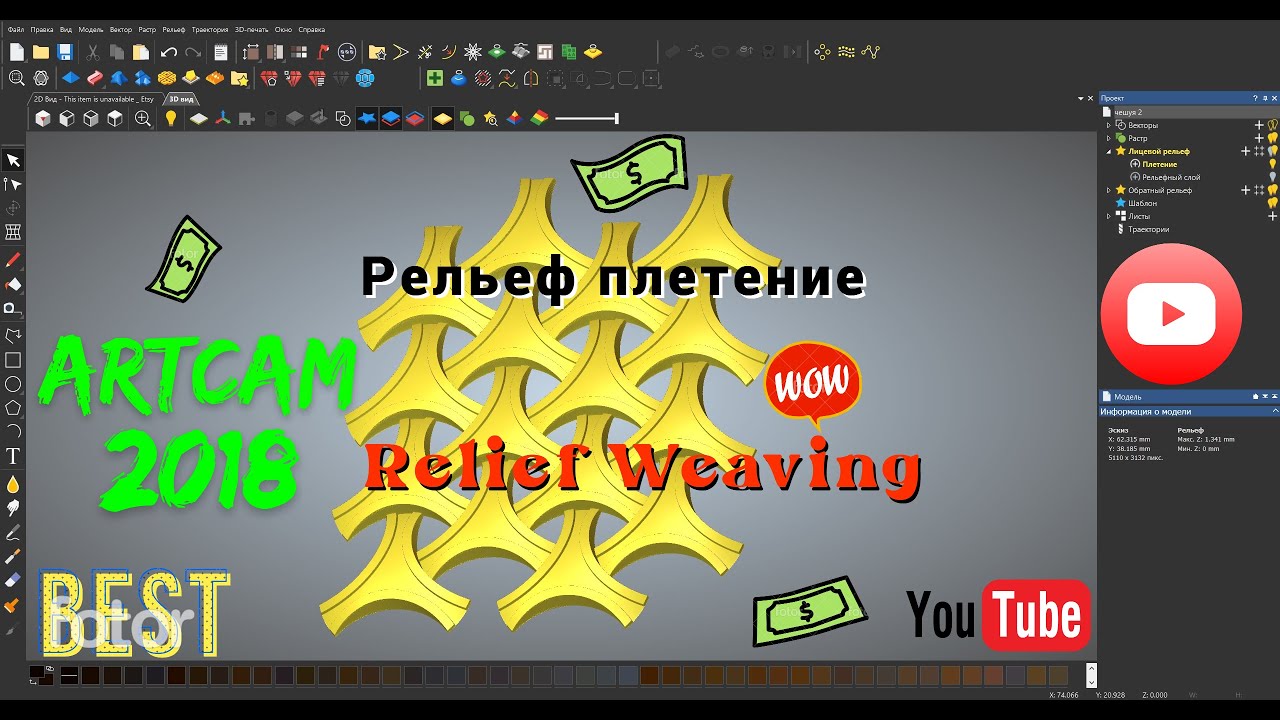Choose the red pencil drawing tool

point(13,260)
